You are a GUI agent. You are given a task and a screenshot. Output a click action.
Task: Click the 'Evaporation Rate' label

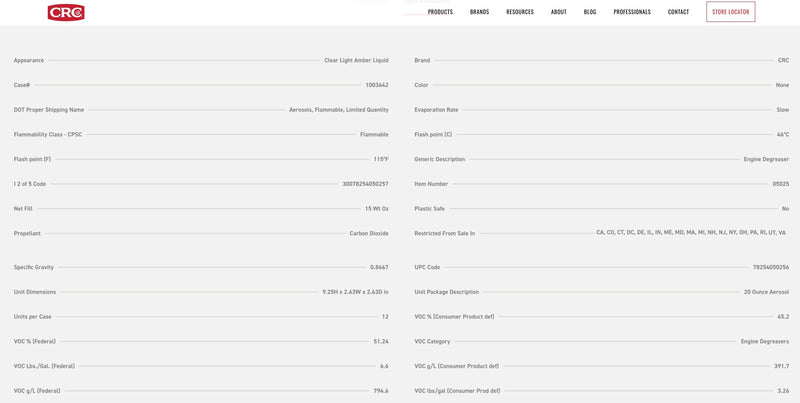click(x=436, y=110)
